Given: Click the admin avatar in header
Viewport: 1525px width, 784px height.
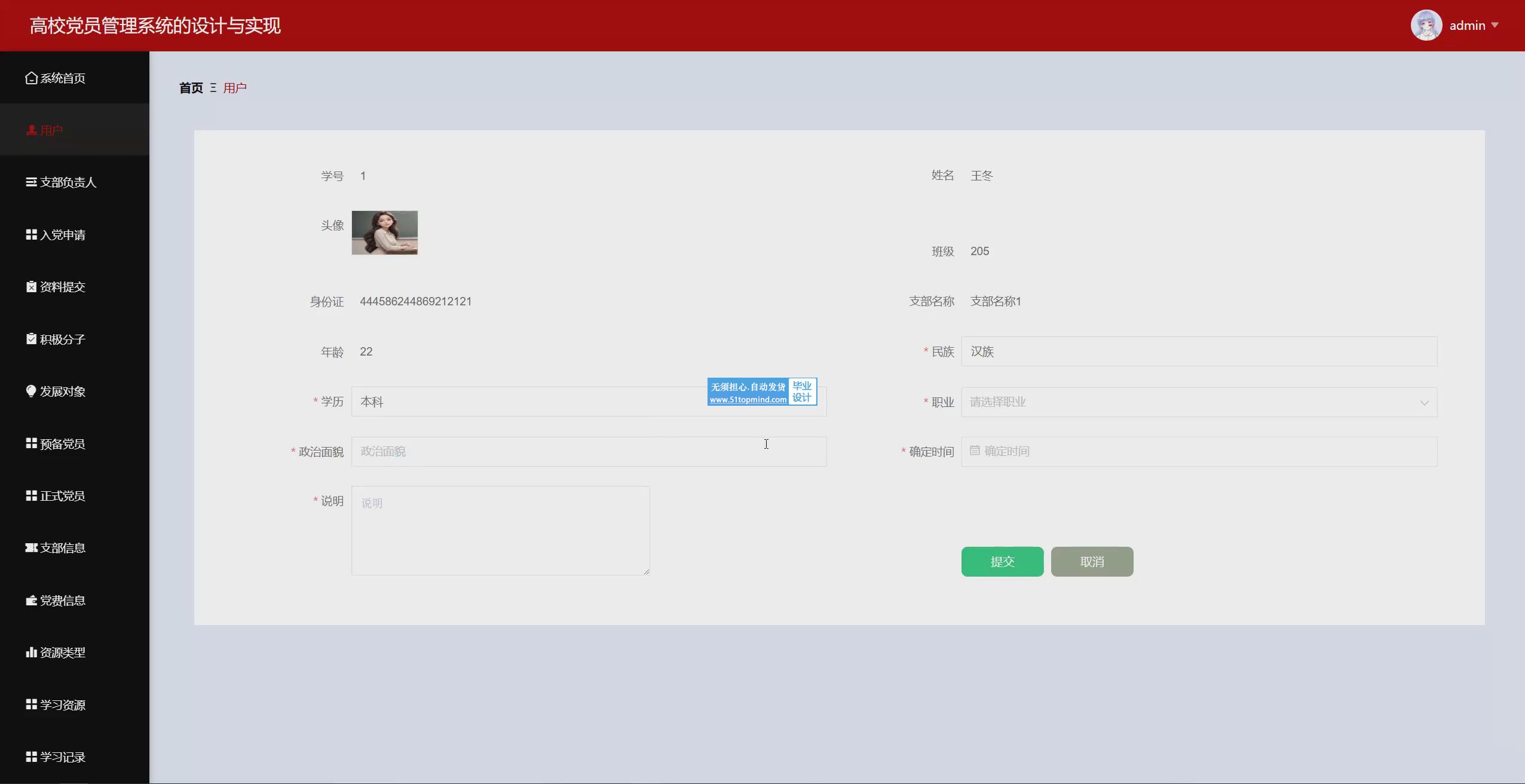Looking at the screenshot, I should [x=1426, y=25].
